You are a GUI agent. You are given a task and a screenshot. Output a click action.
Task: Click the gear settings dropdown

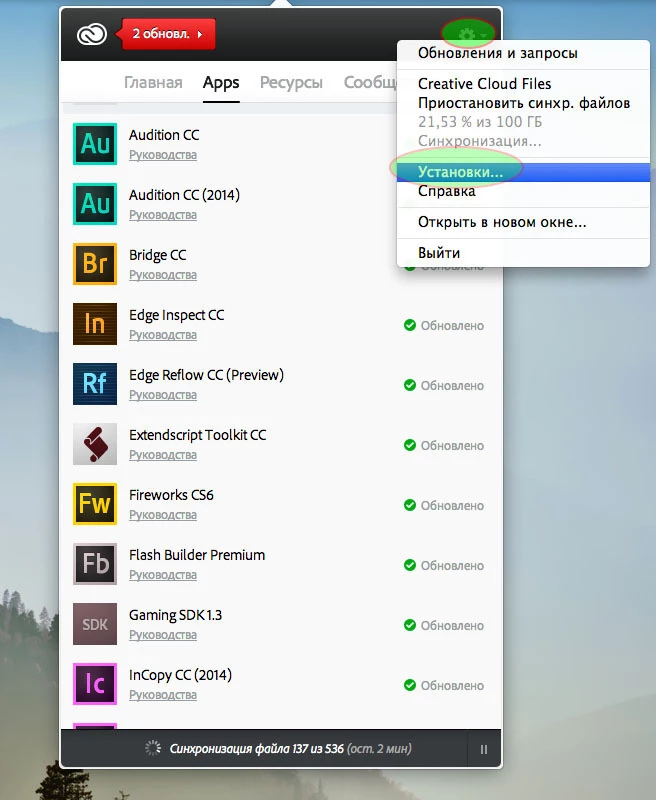coord(470,34)
